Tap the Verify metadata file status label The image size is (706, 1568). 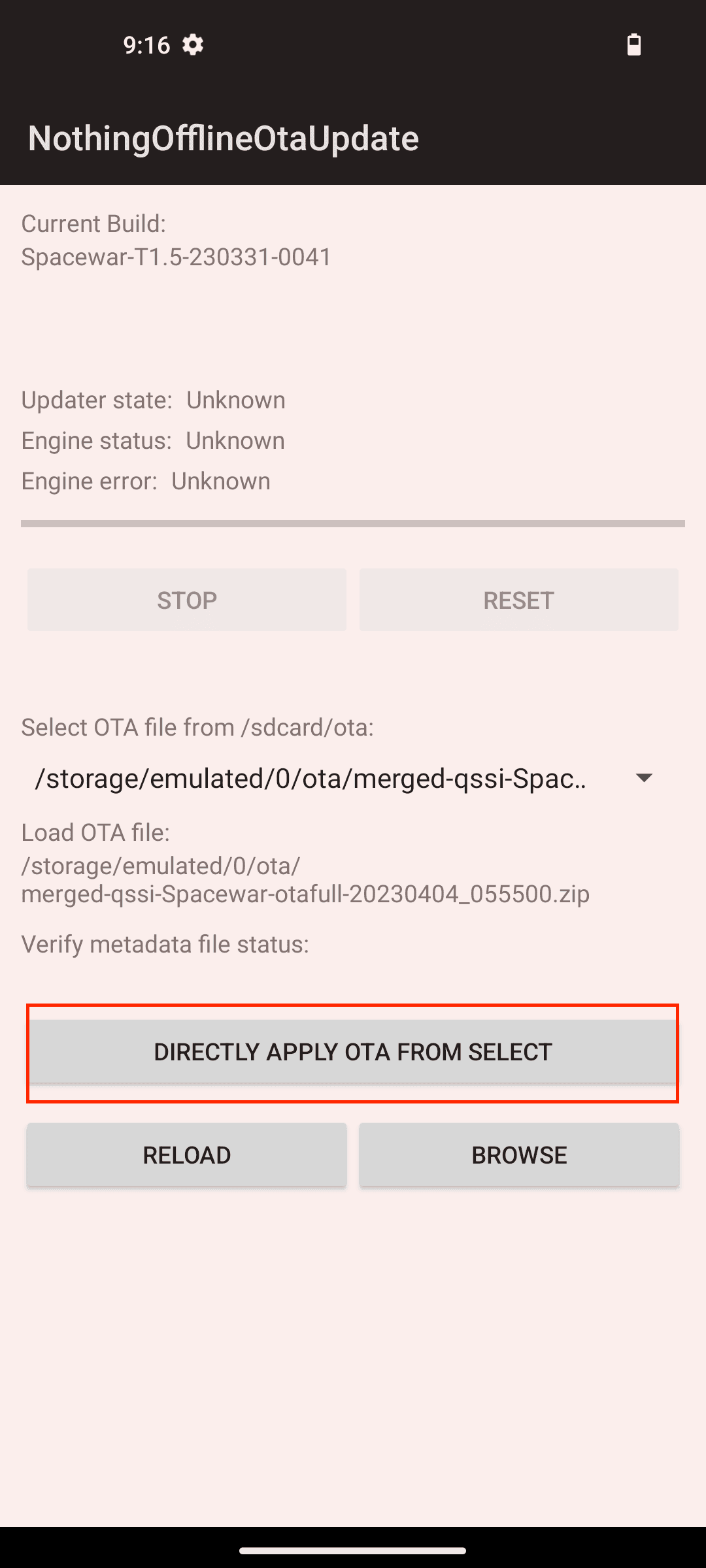[x=165, y=945]
